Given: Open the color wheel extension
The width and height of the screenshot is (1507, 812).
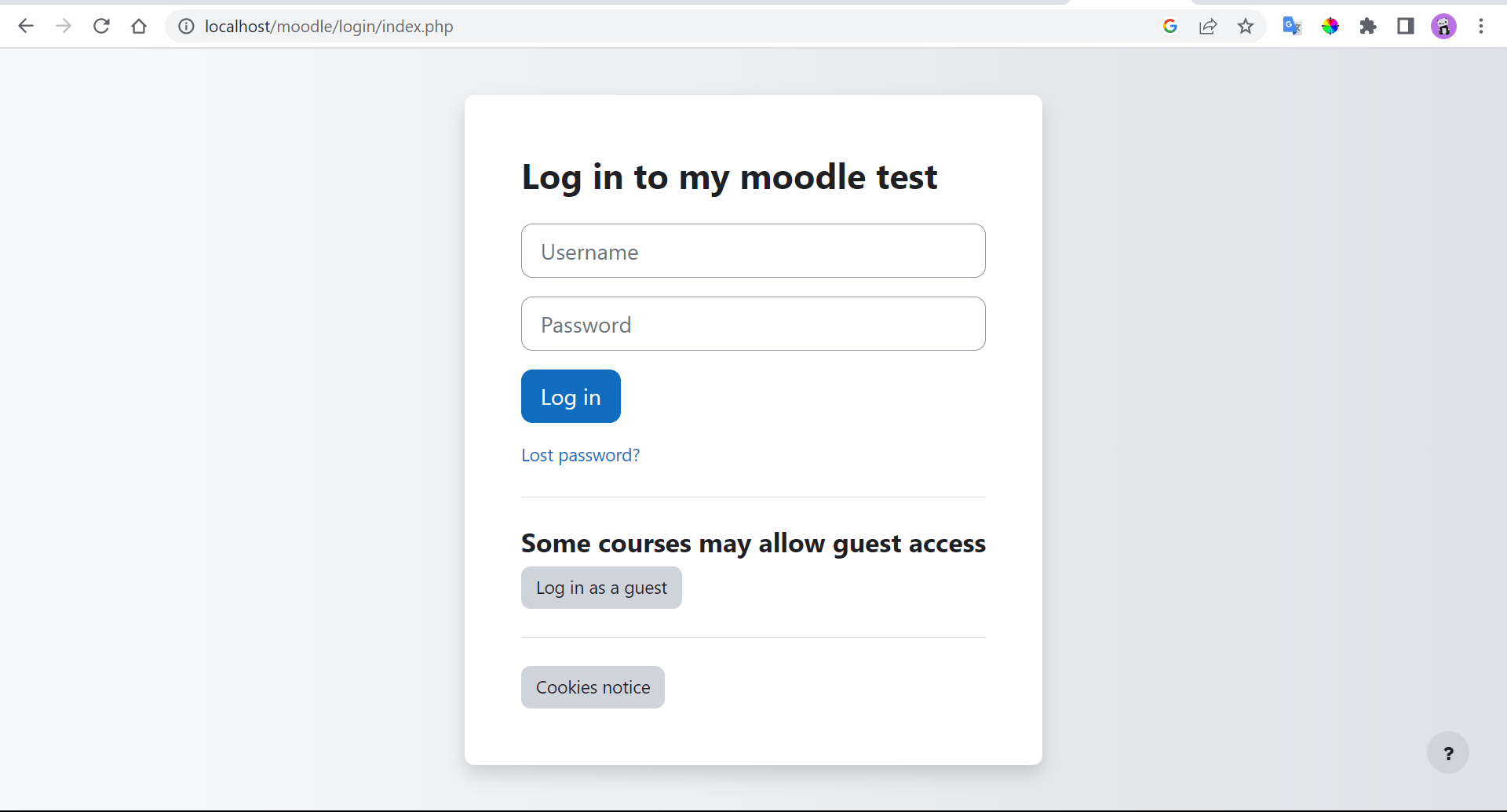Looking at the screenshot, I should pos(1330,26).
